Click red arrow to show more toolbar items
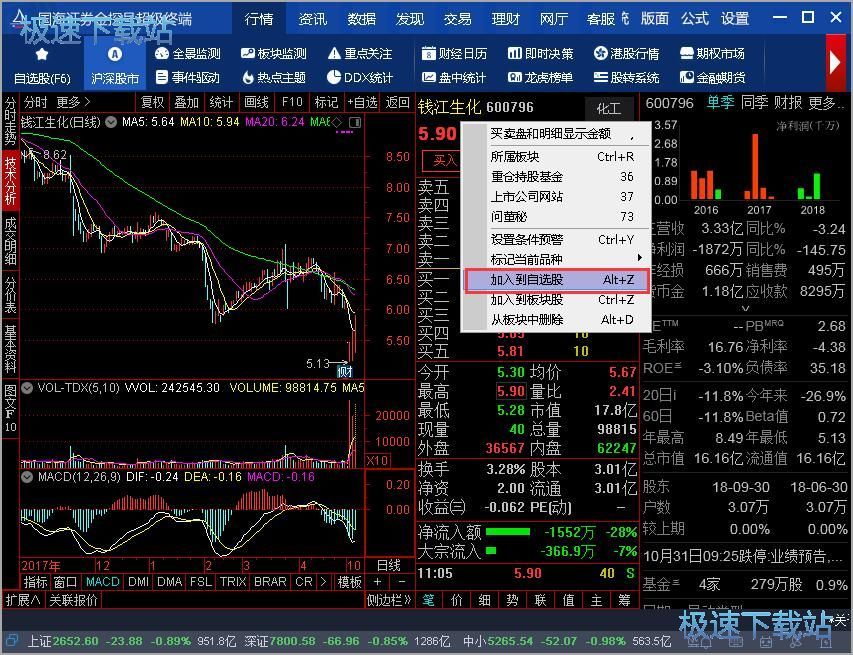 coord(836,63)
